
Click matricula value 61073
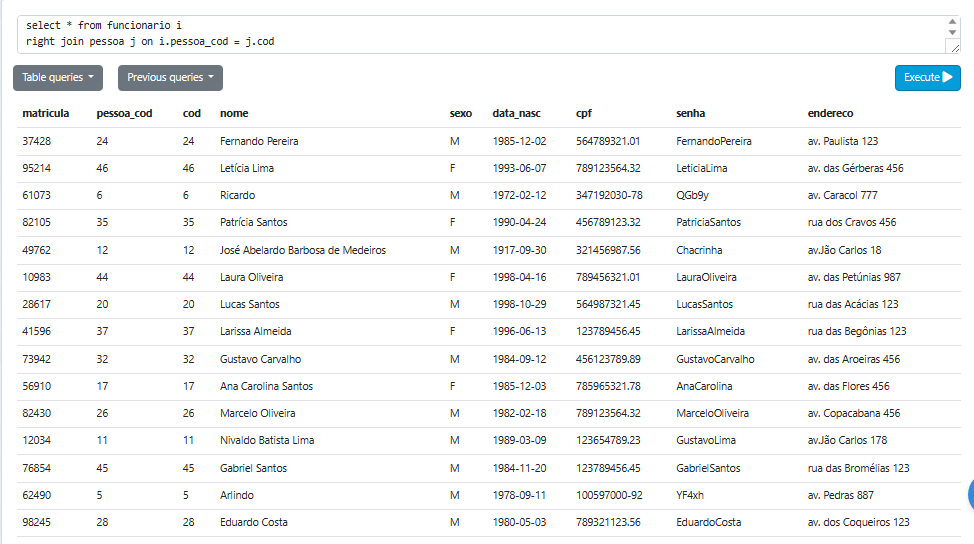point(37,195)
